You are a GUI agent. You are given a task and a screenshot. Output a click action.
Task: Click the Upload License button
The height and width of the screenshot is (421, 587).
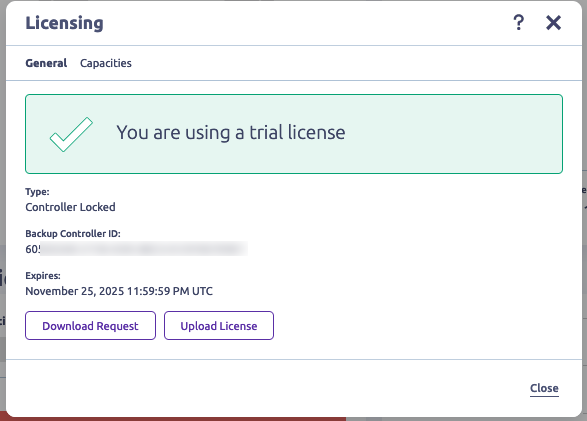click(219, 326)
